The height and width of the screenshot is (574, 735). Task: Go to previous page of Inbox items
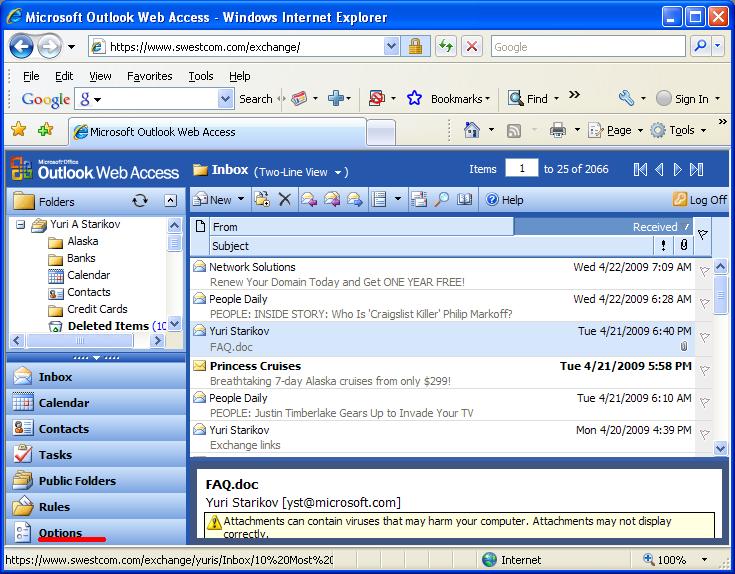point(659,169)
